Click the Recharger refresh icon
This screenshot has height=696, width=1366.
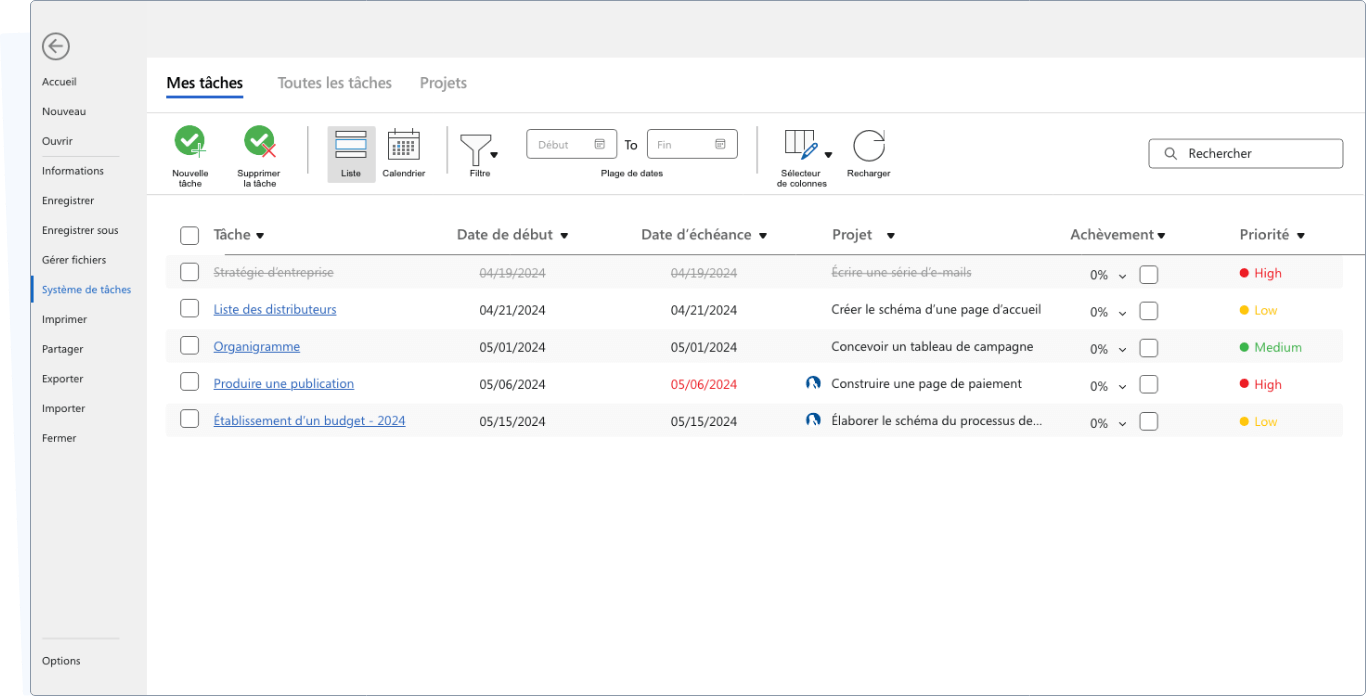pos(869,145)
